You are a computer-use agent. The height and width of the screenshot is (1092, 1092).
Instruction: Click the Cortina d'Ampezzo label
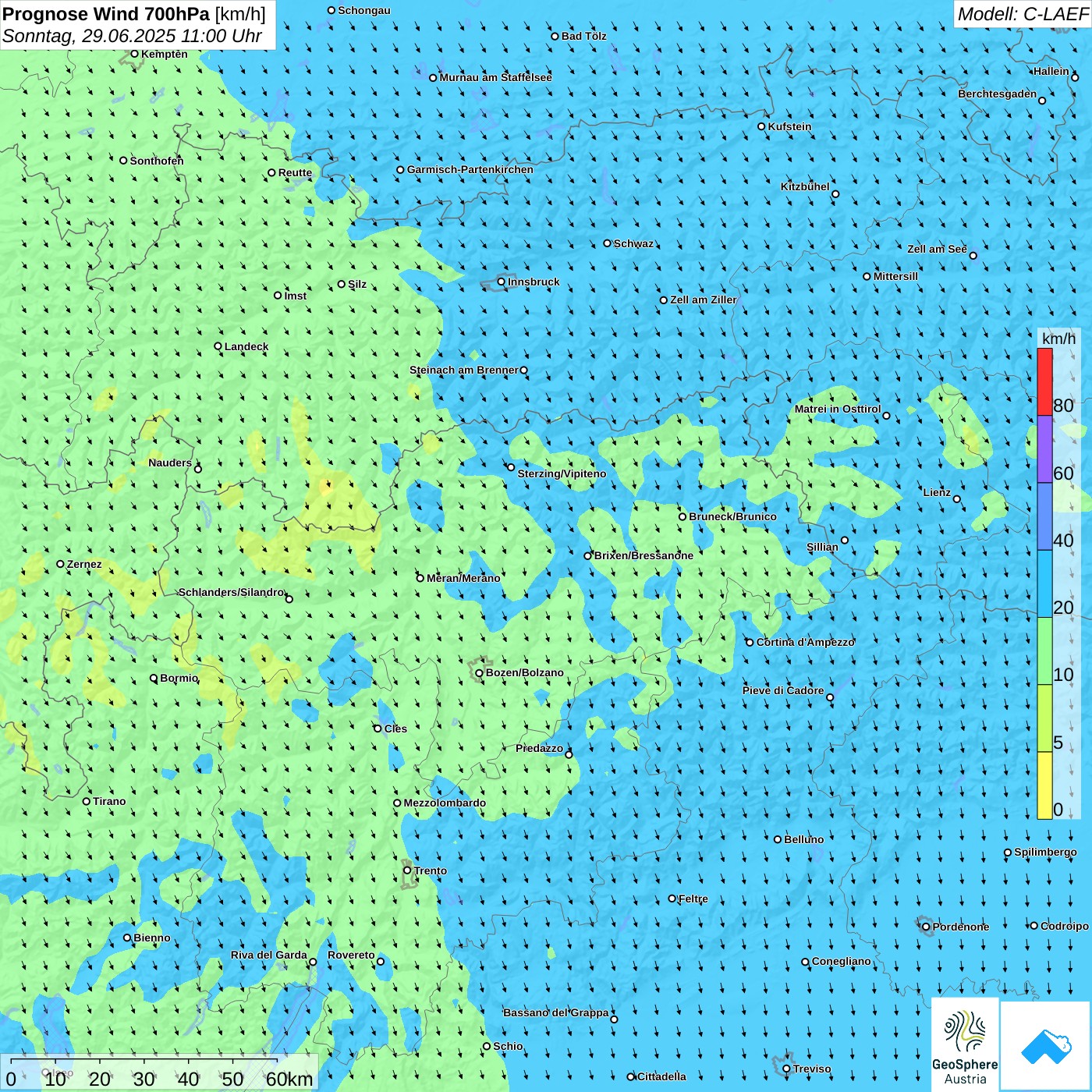pyautogui.click(x=806, y=642)
